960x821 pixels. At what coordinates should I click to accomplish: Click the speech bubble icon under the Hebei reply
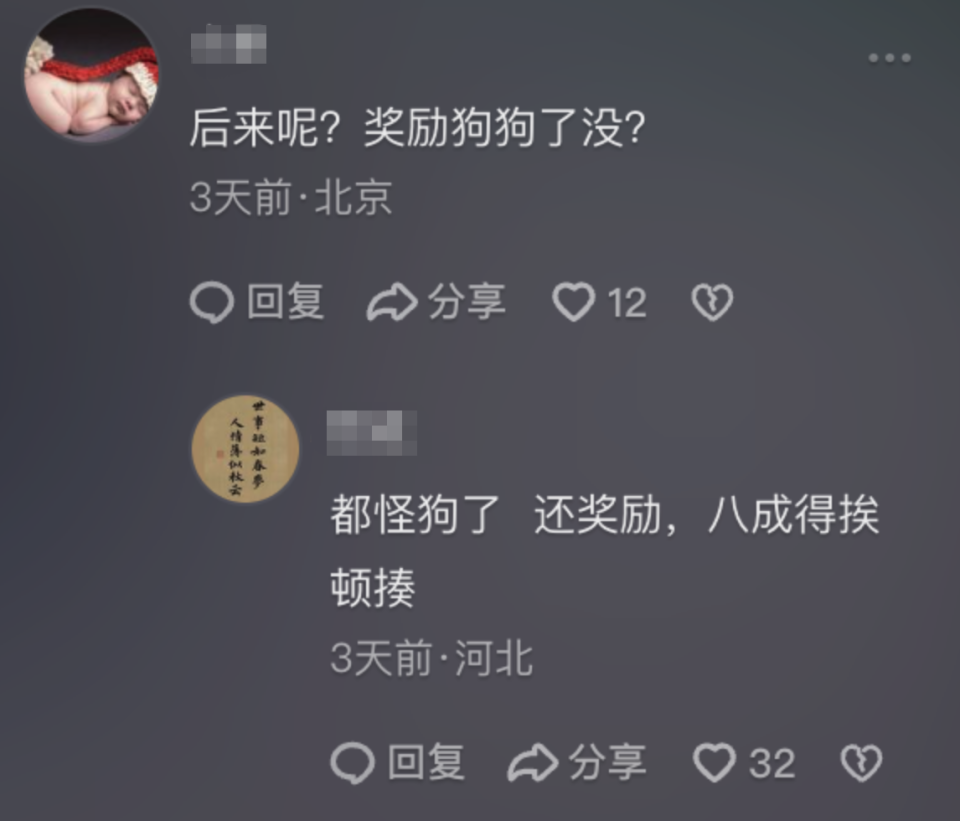[x=352, y=763]
